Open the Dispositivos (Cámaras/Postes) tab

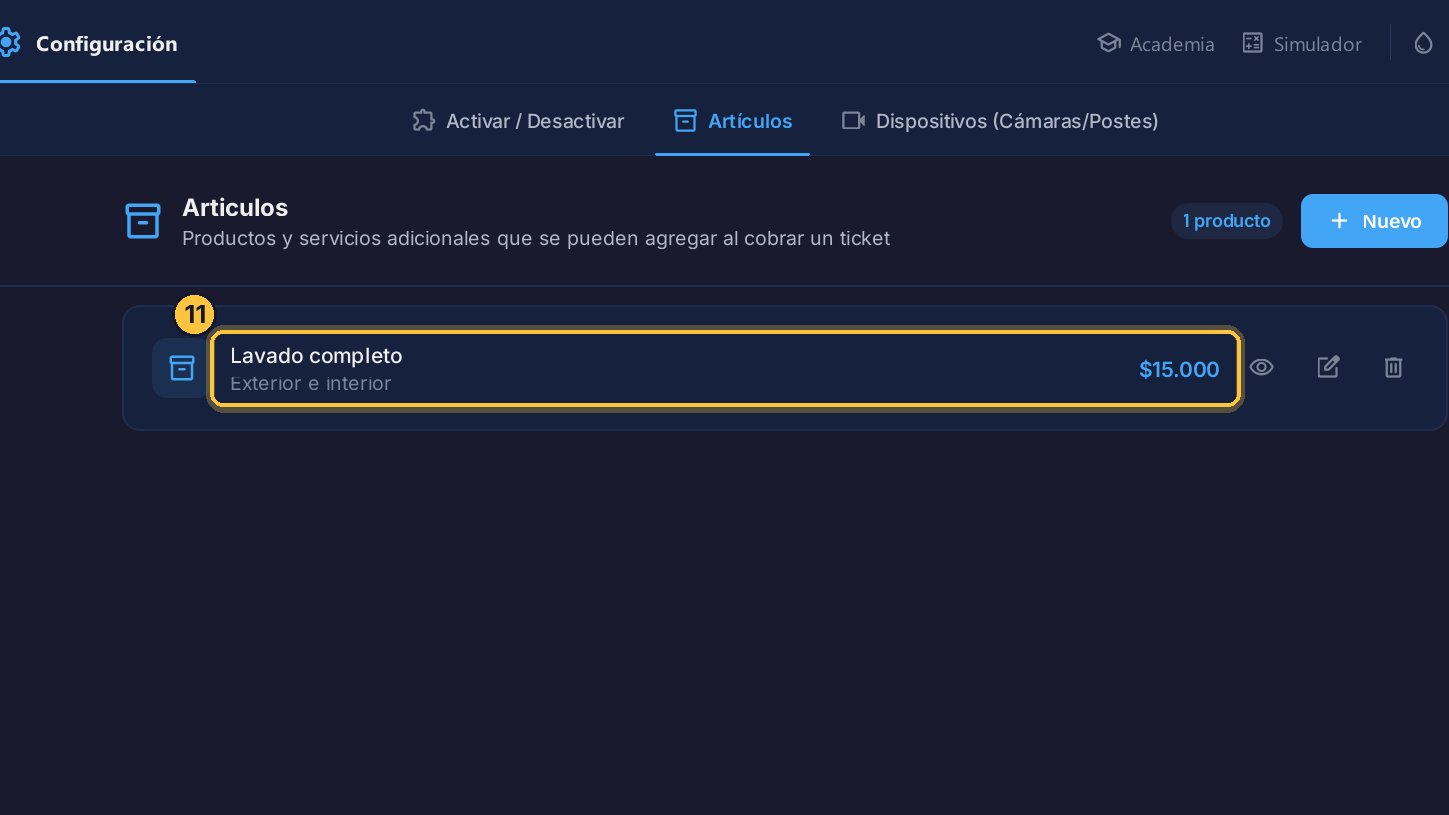click(1000, 121)
